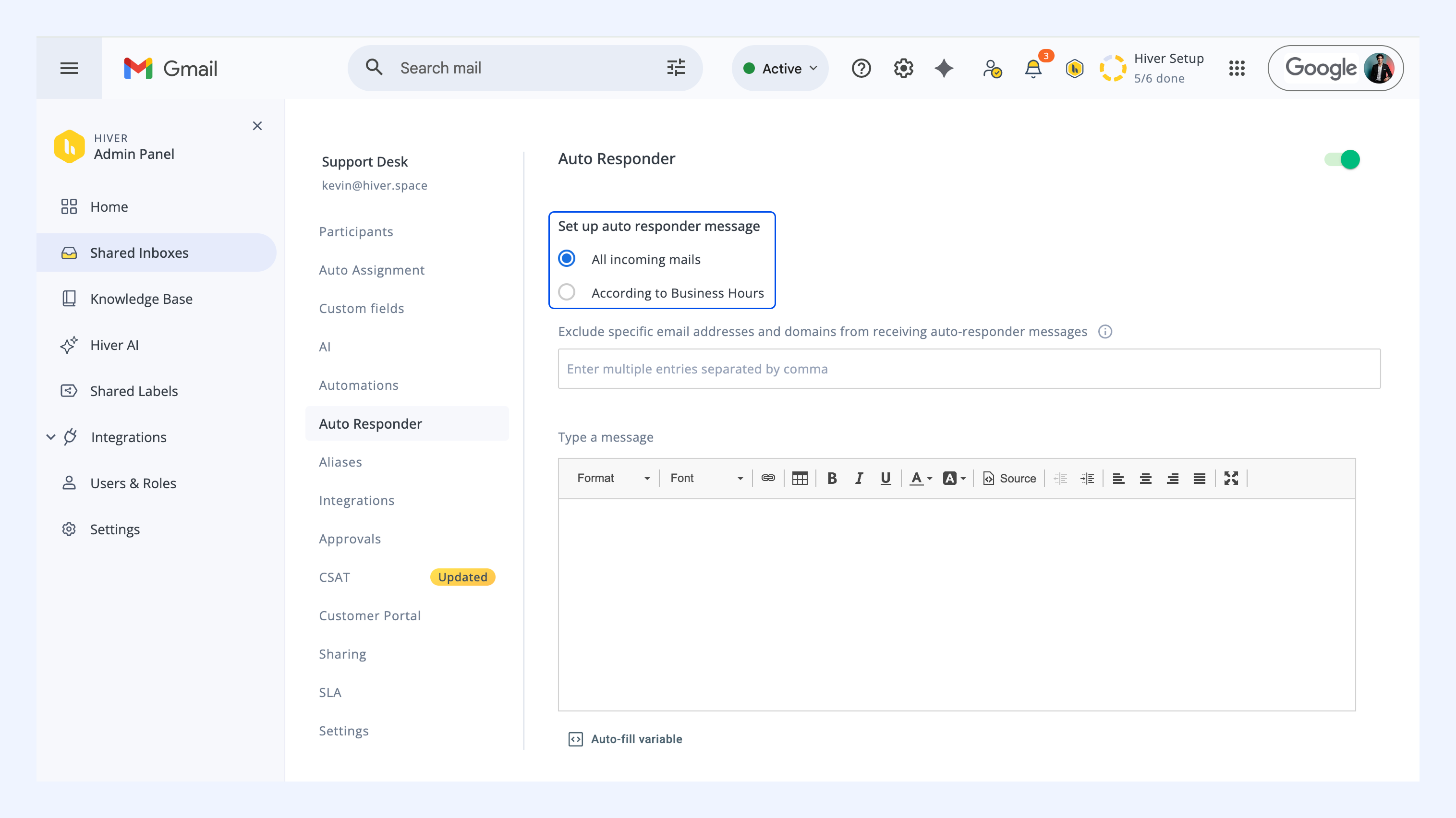Close the Hiver Admin Panel sidebar
The image size is (1456, 818).
pos(257,126)
